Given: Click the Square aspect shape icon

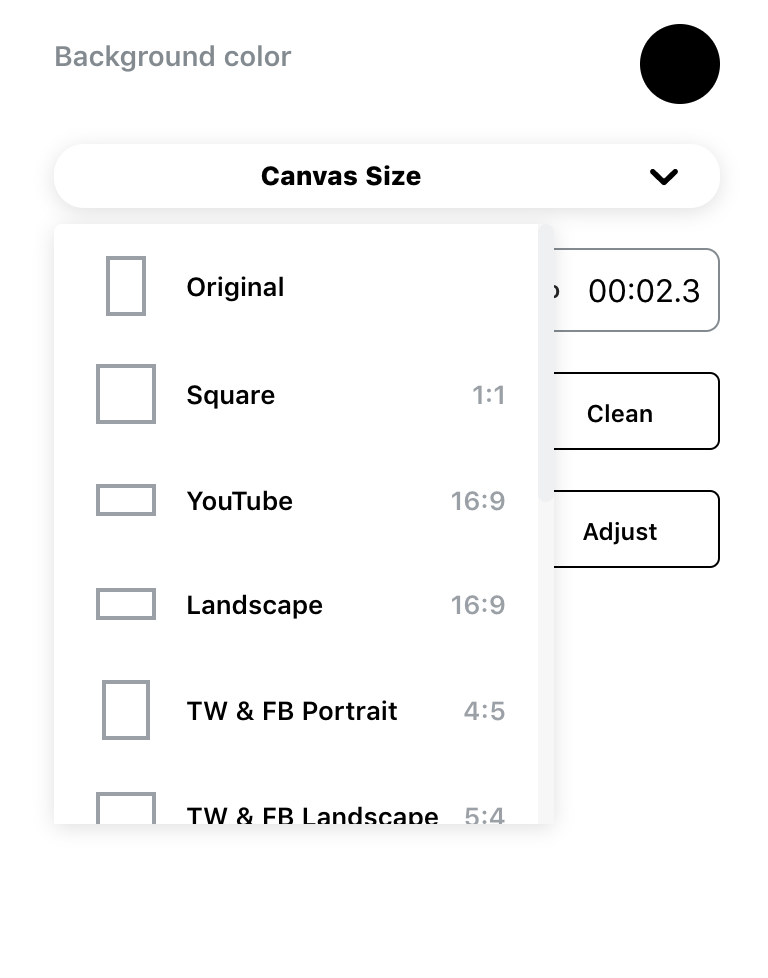Looking at the screenshot, I should (x=126, y=394).
